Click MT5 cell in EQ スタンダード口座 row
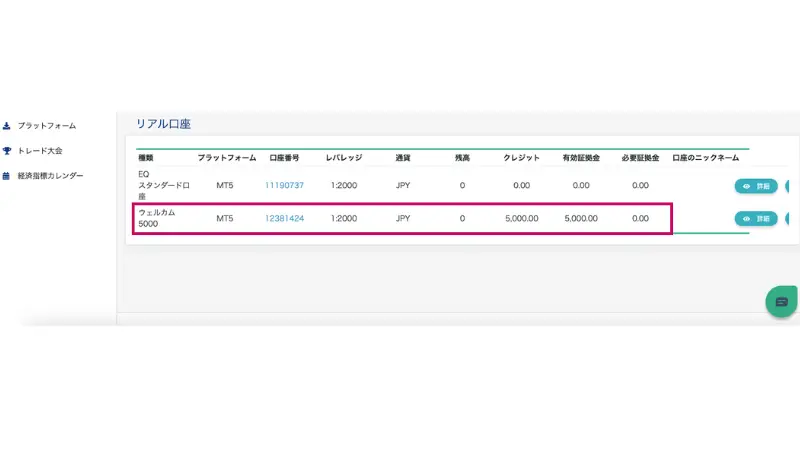Screen dimensions: 800x450 [x=224, y=185]
